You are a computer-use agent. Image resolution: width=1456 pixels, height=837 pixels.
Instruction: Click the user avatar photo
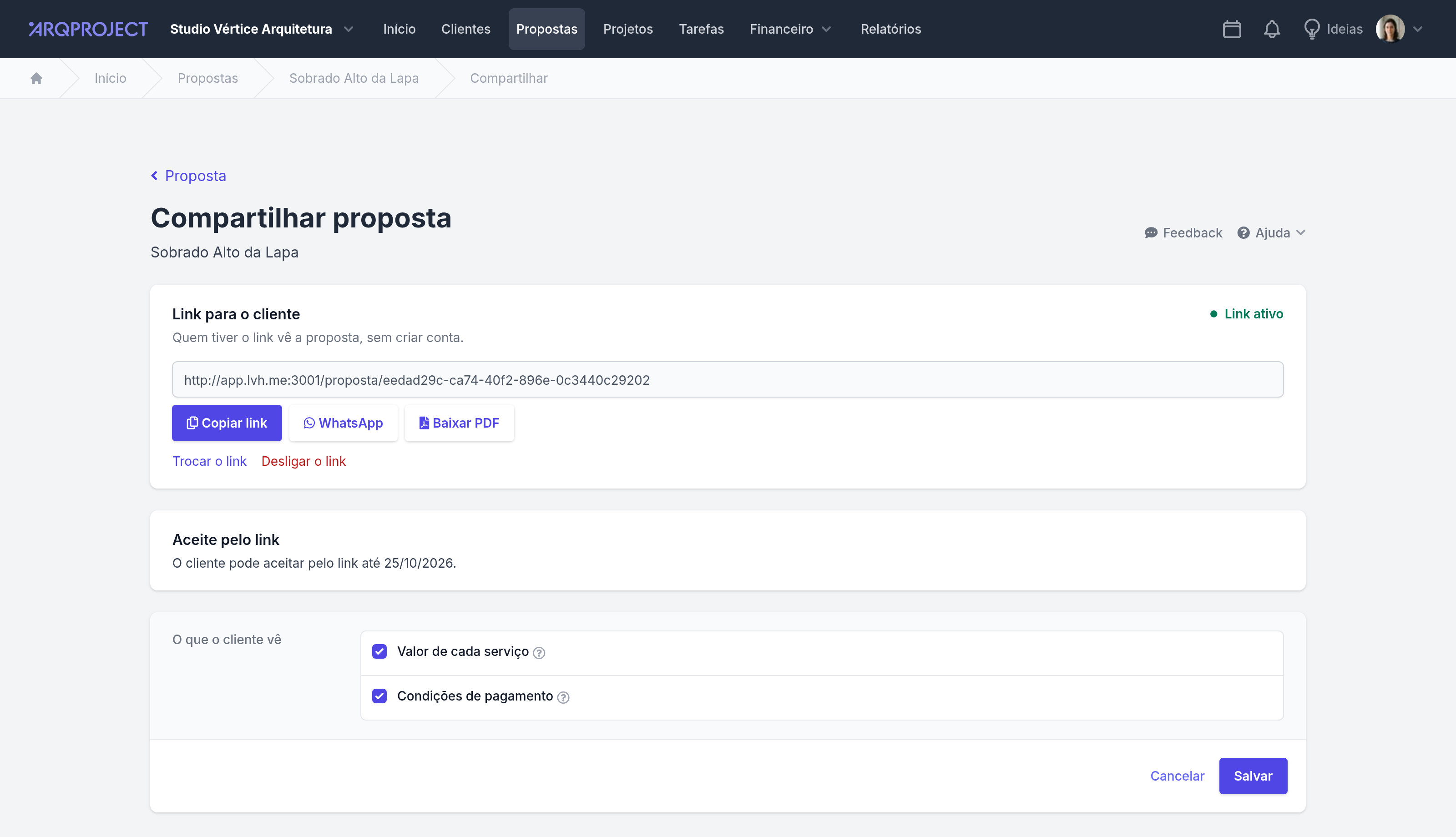pyautogui.click(x=1390, y=29)
